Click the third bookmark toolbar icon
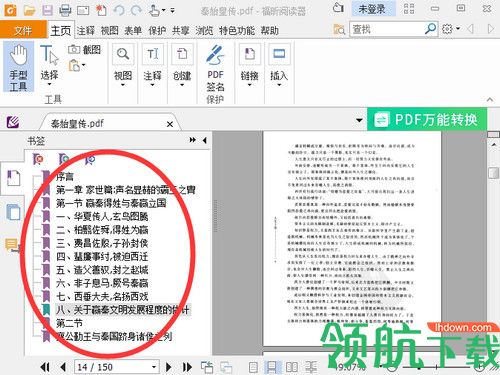The image size is (500, 375). pyautogui.click(x=89, y=159)
